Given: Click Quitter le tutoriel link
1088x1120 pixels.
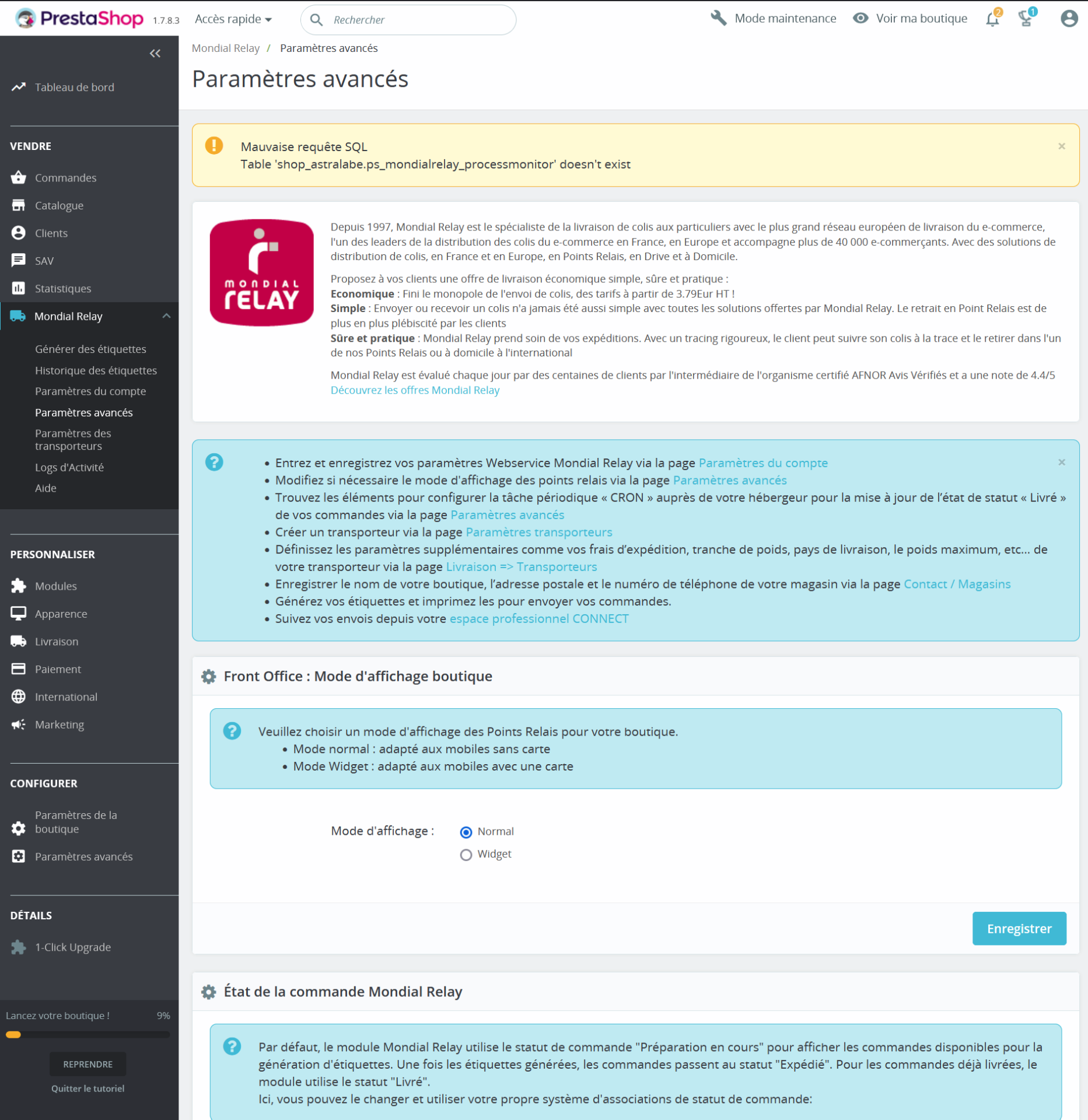Looking at the screenshot, I should coord(88,1088).
